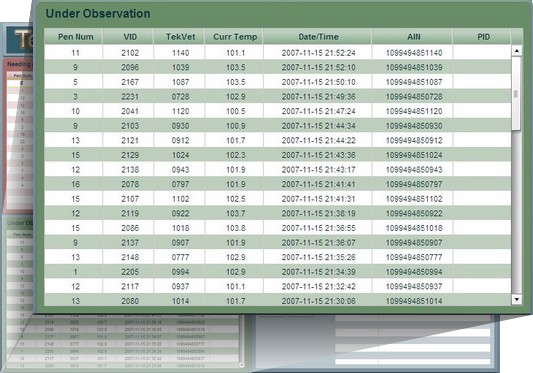Click the empty scrollbar track below the thumb
Image resolution: width=533 pixels, height=373 pixels.
pyautogui.click(x=517, y=212)
